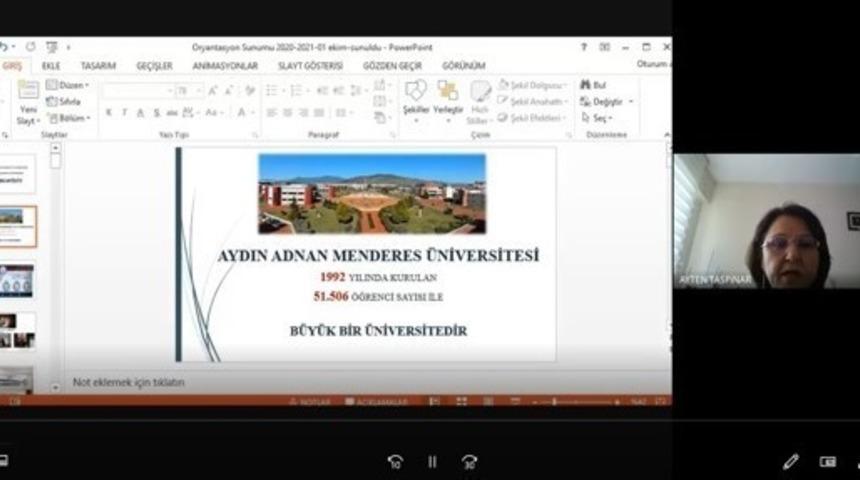
Task: Click the increase font size icon
Action: (x=213, y=91)
